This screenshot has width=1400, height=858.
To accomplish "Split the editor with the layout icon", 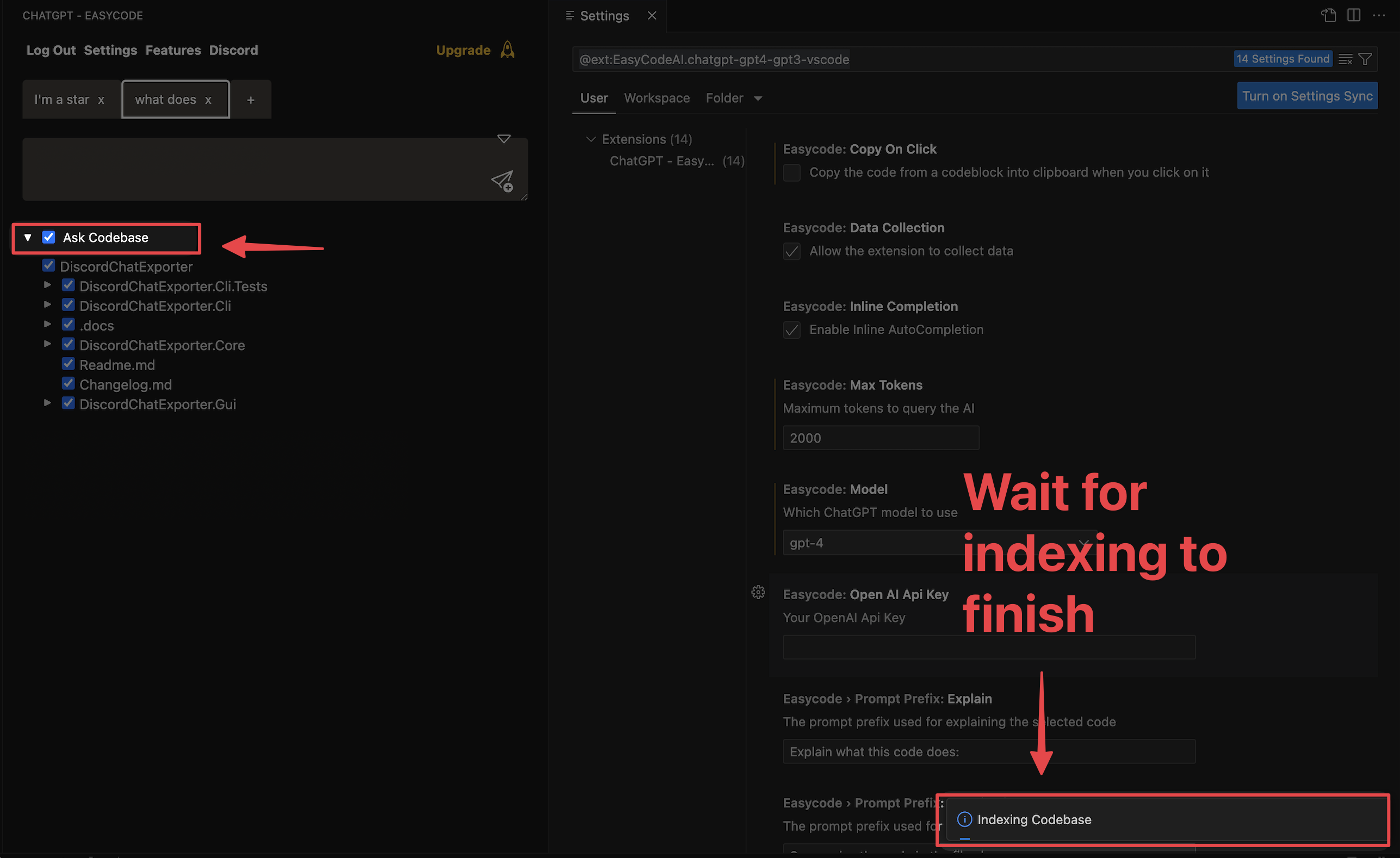I will pyautogui.click(x=1353, y=15).
